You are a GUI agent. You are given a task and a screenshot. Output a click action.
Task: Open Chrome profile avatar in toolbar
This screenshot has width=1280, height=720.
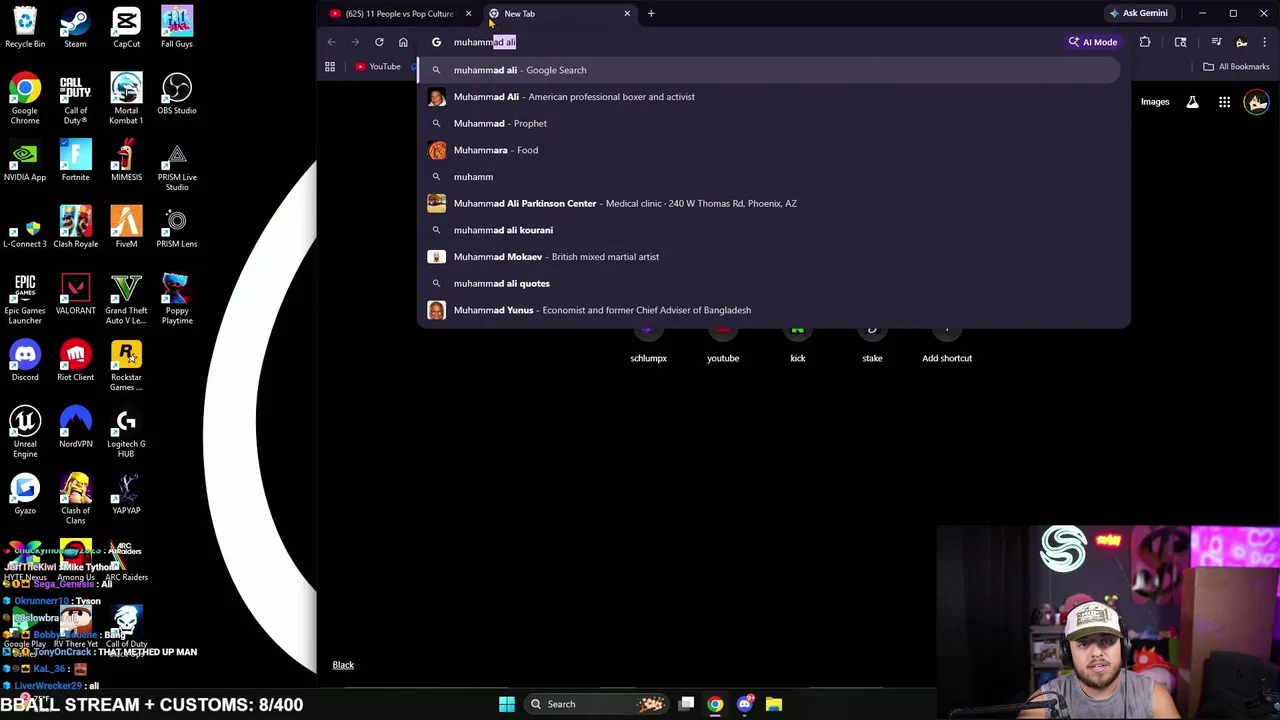1241,42
